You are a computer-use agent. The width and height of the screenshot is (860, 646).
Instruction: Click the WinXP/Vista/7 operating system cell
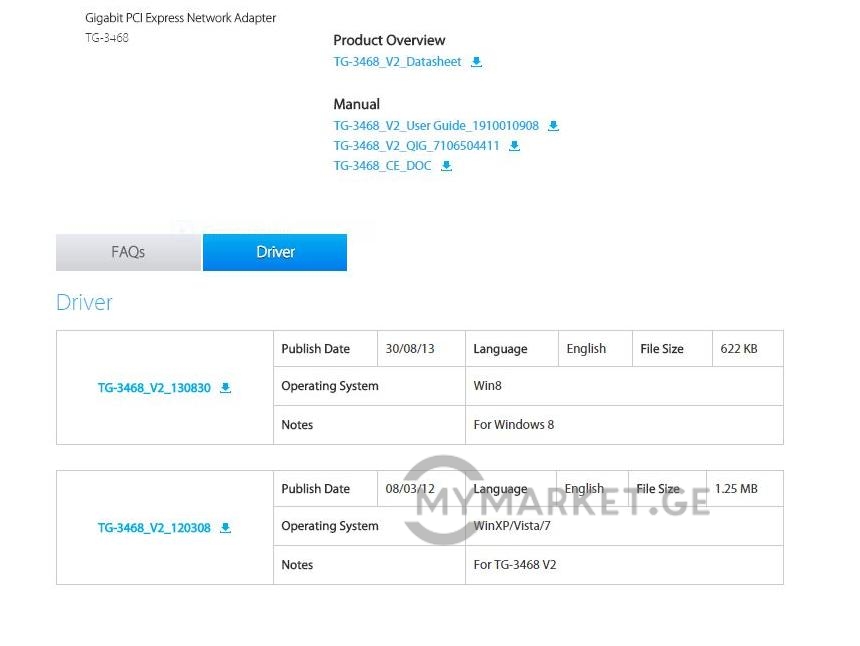[x=624, y=526]
